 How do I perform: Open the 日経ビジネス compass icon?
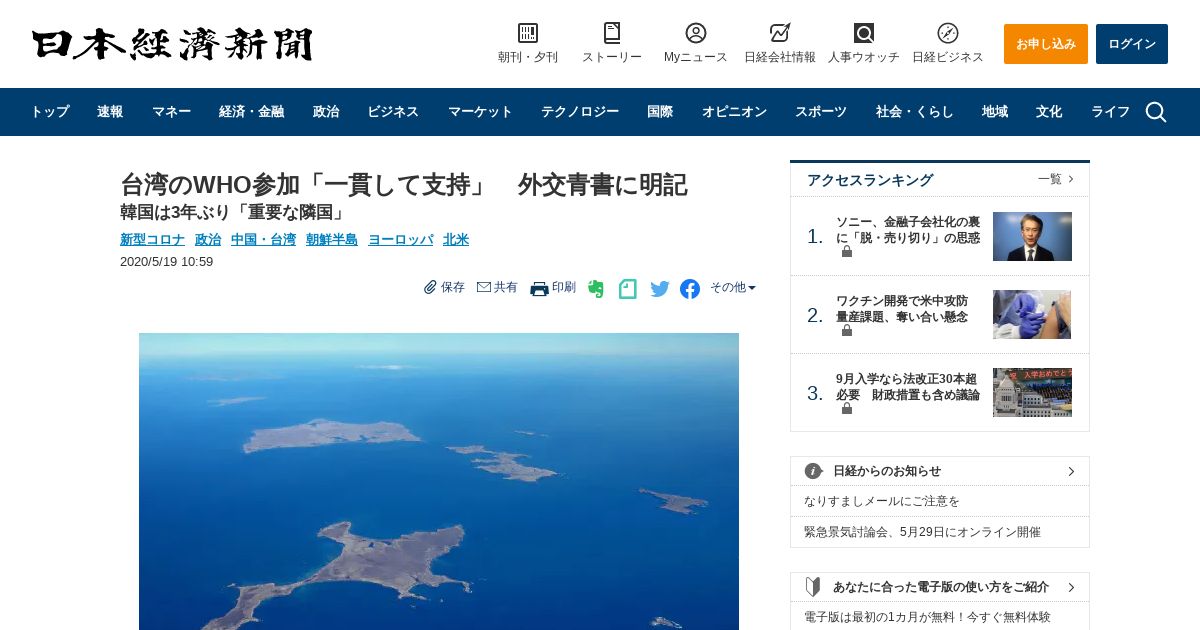[948, 33]
